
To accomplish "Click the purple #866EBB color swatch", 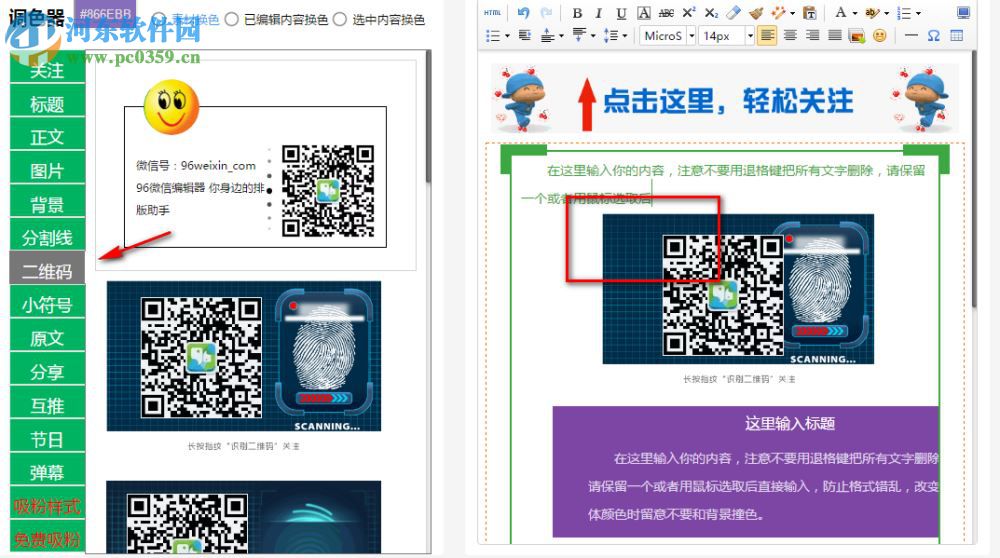I will coord(105,13).
